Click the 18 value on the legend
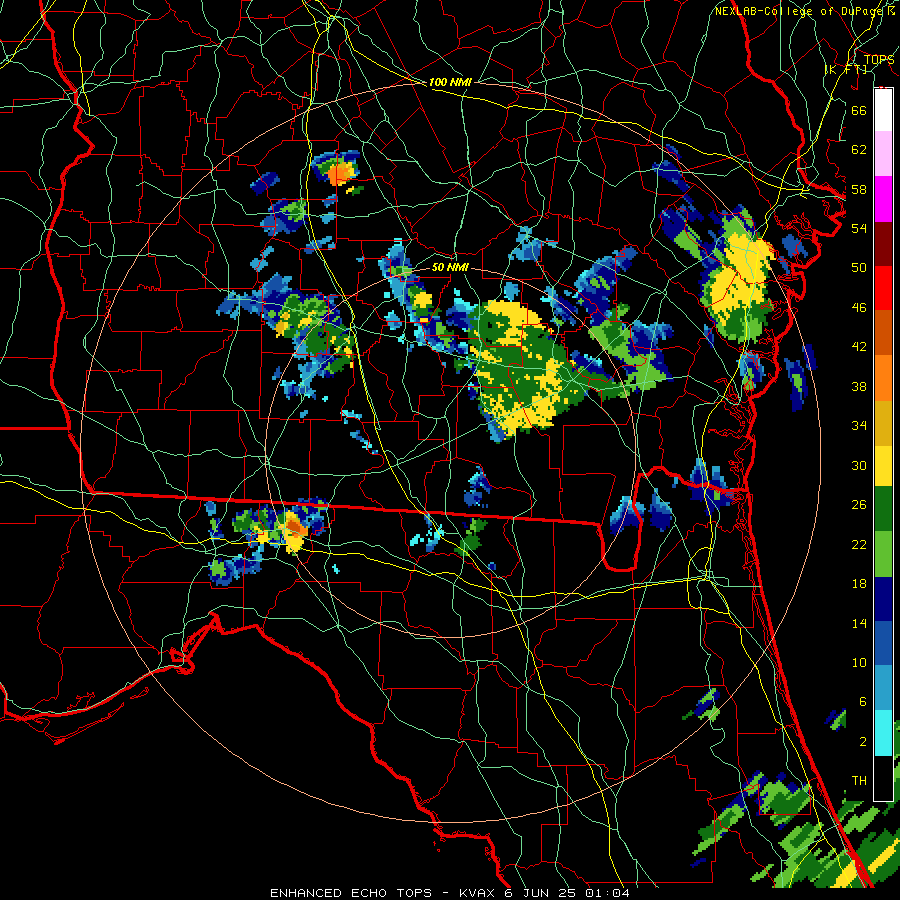The image size is (900, 900). [859, 584]
